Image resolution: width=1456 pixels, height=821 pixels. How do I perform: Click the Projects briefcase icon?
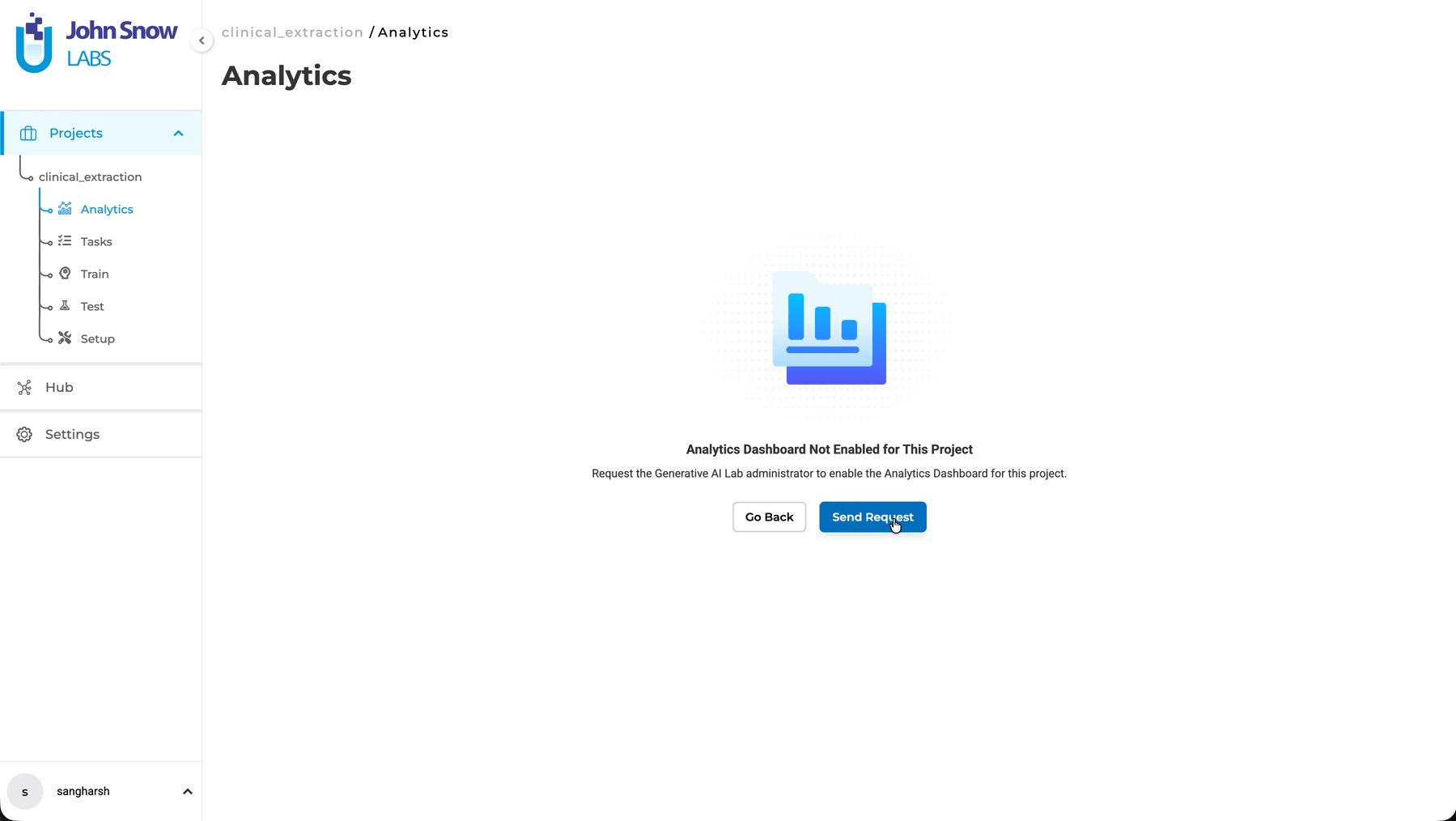(x=28, y=134)
